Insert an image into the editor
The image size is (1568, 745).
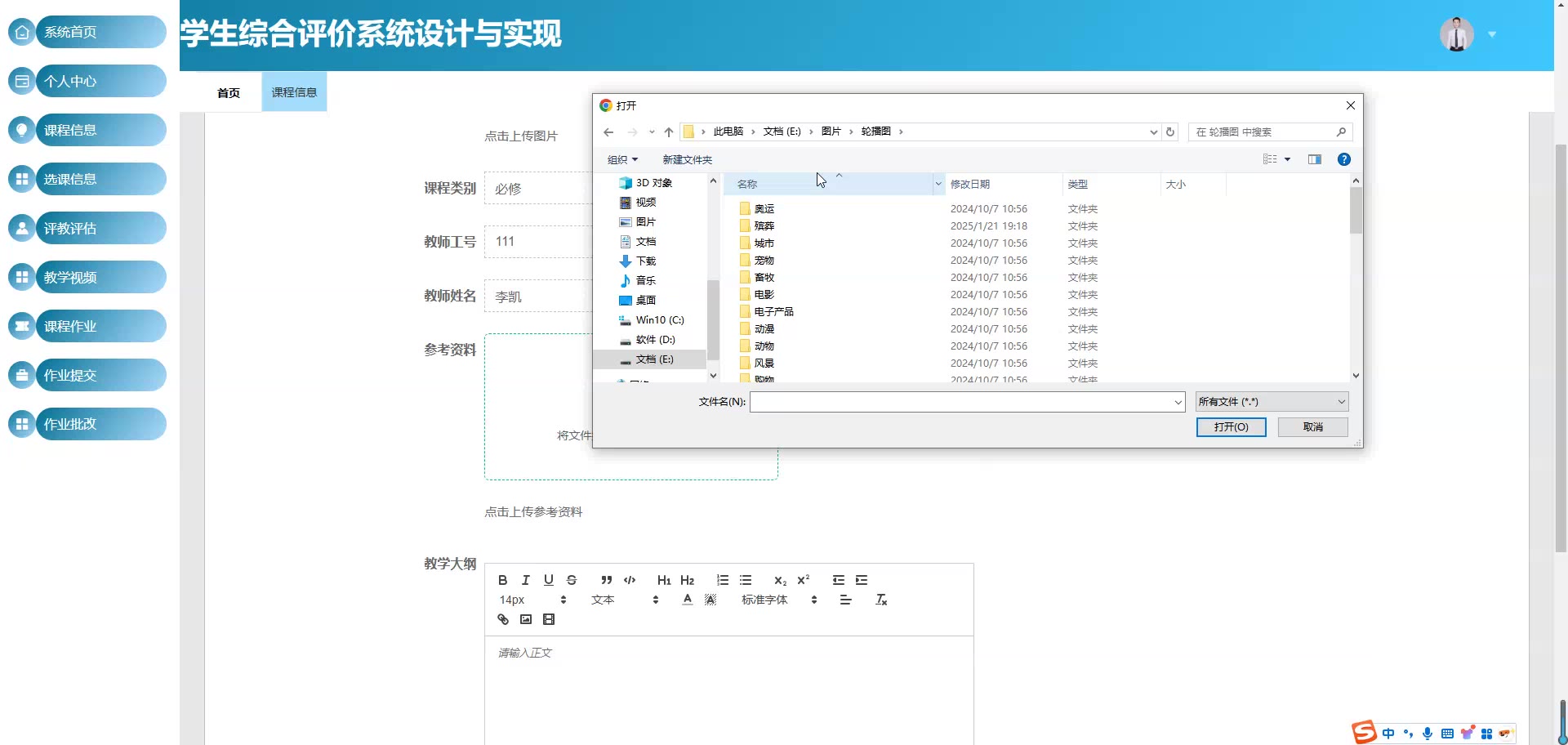(x=526, y=619)
